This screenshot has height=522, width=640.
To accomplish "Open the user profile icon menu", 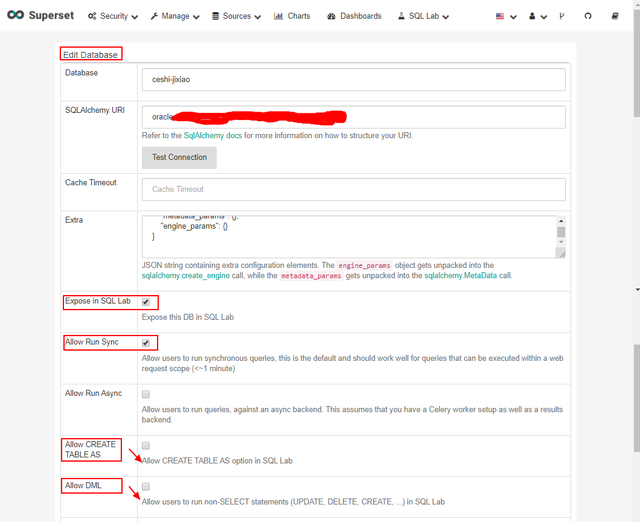I will pyautogui.click(x=532, y=16).
